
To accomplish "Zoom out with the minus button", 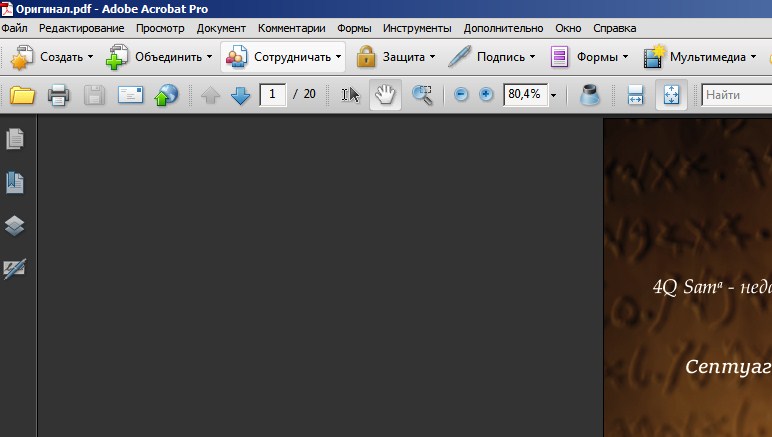I will click(x=461, y=94).
